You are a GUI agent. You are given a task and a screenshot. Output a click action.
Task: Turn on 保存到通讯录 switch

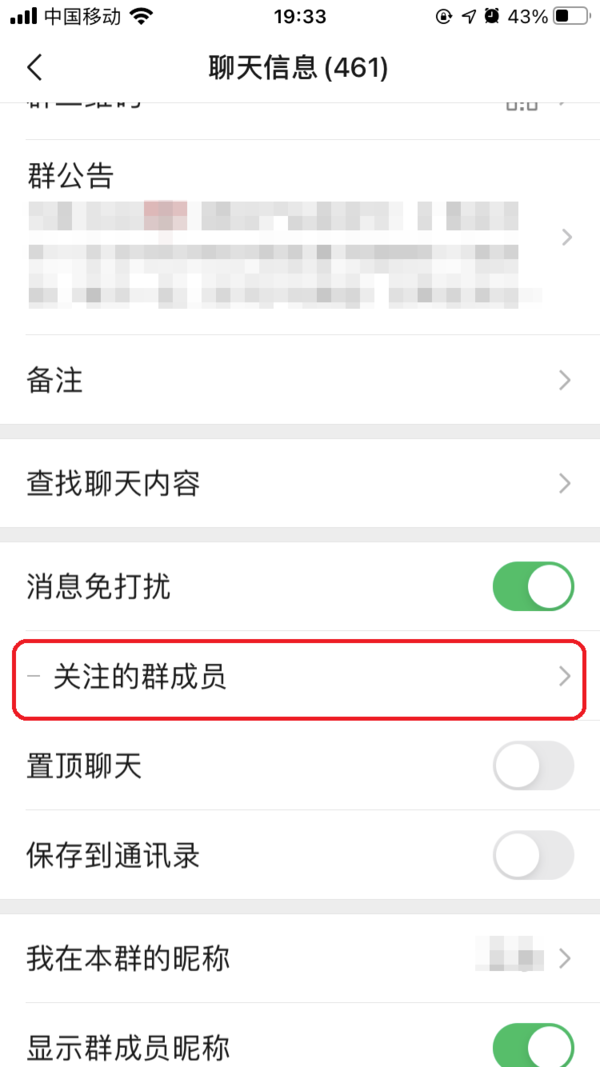[533, 855]
